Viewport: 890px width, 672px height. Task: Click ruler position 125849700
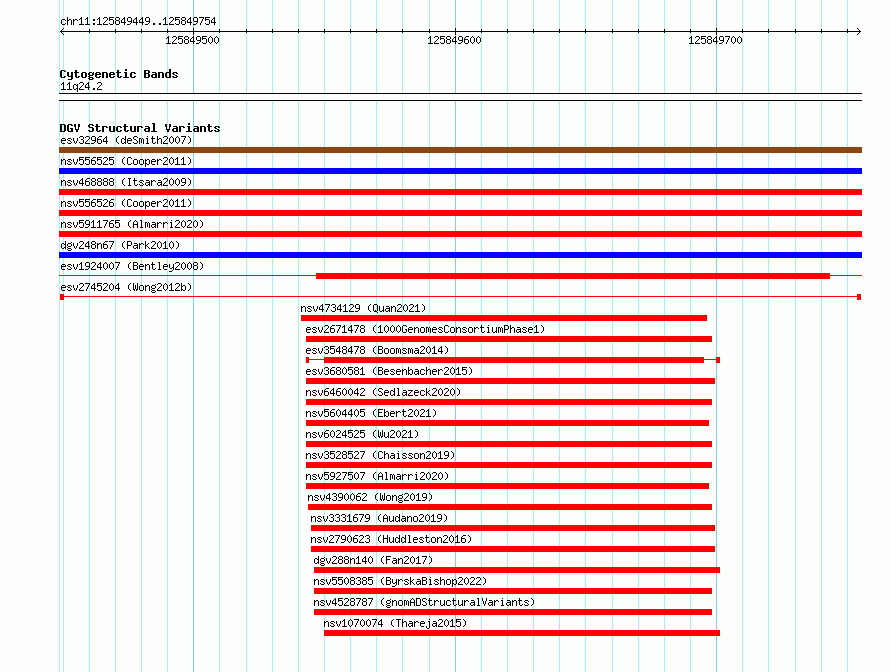715,40
